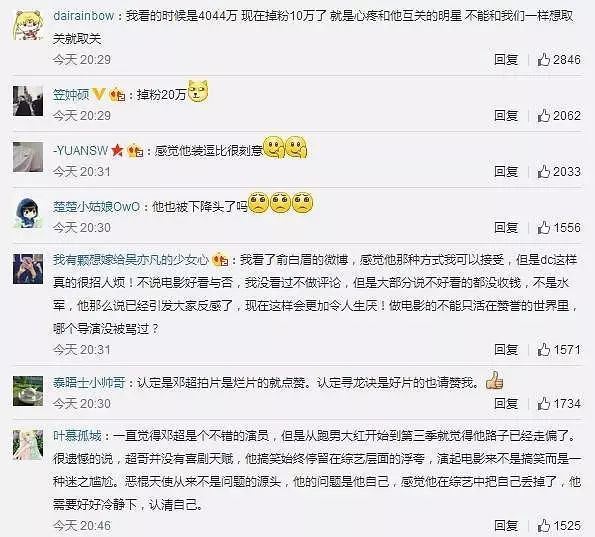Click thumbs-up icon with 2062 likes
Image resolution: width=595 pixels, height=537 pixels.
tap(543, 115)
